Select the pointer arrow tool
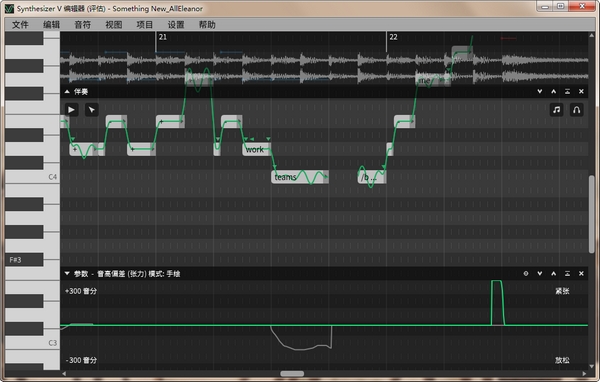 pos(91,110)
